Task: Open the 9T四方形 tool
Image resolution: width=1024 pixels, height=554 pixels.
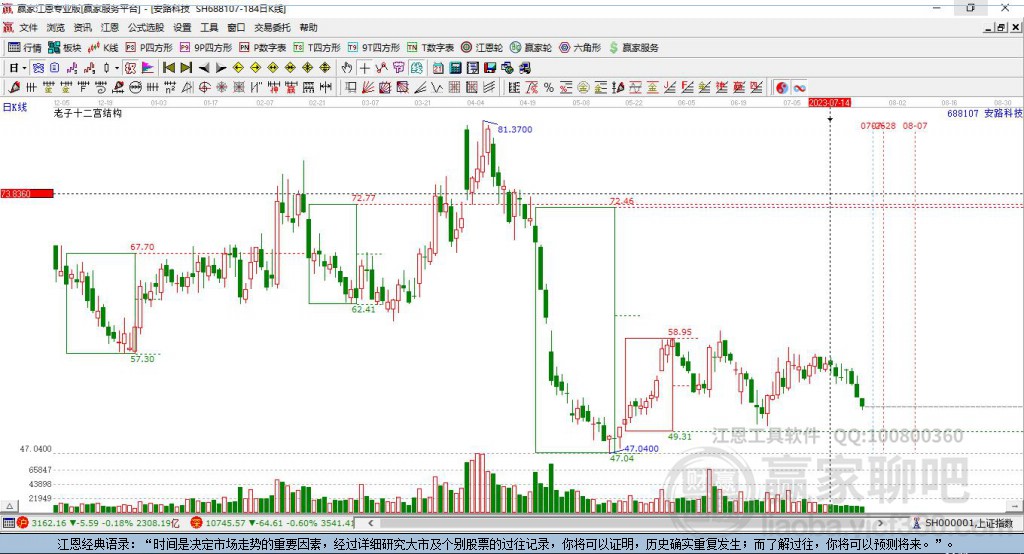Action: click(x=374, y=48)
